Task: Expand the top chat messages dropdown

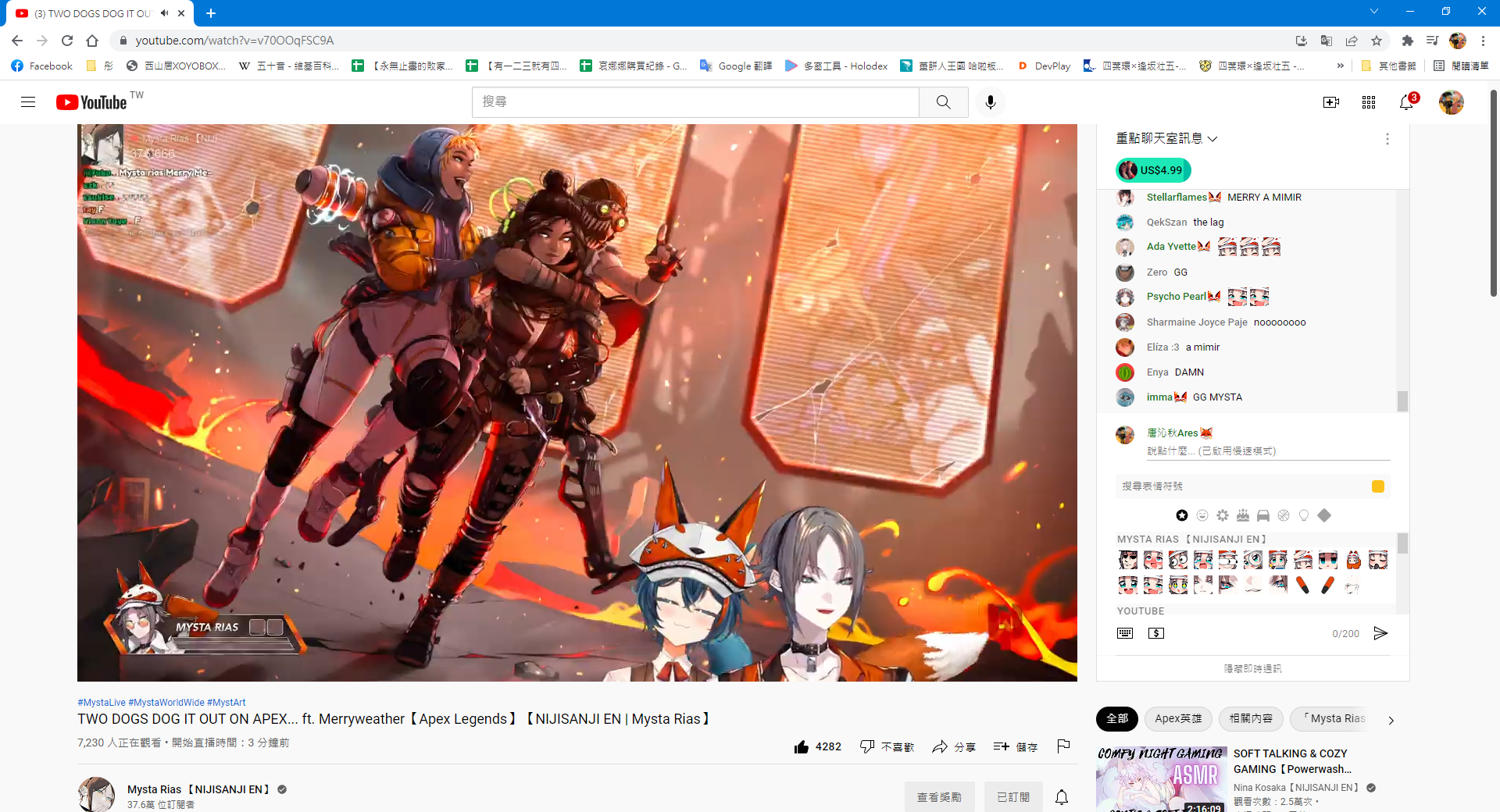Action: tap(1167, 138)
